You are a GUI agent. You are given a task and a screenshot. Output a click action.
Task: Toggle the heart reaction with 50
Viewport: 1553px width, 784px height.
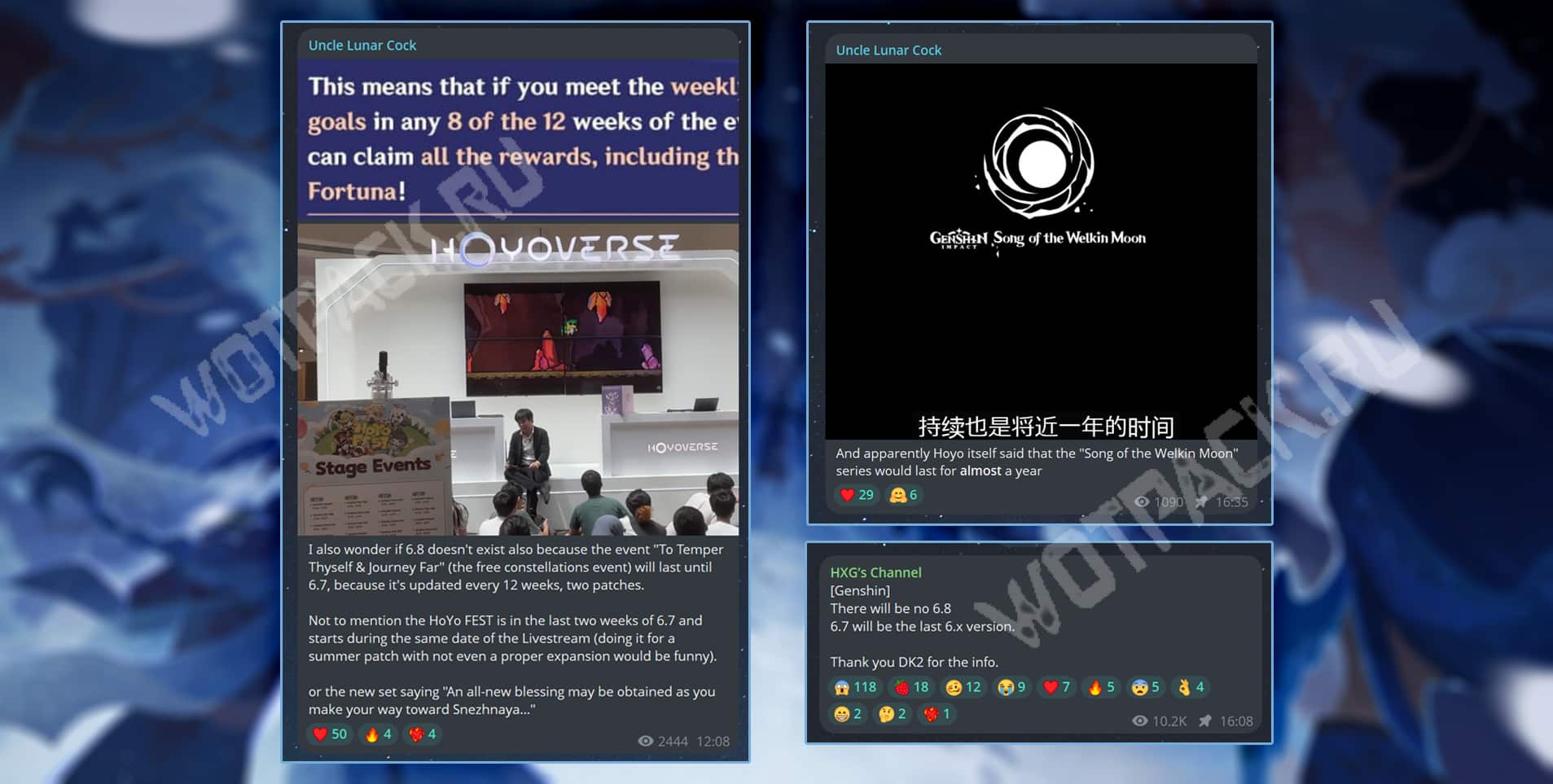(x=330, y=734)
